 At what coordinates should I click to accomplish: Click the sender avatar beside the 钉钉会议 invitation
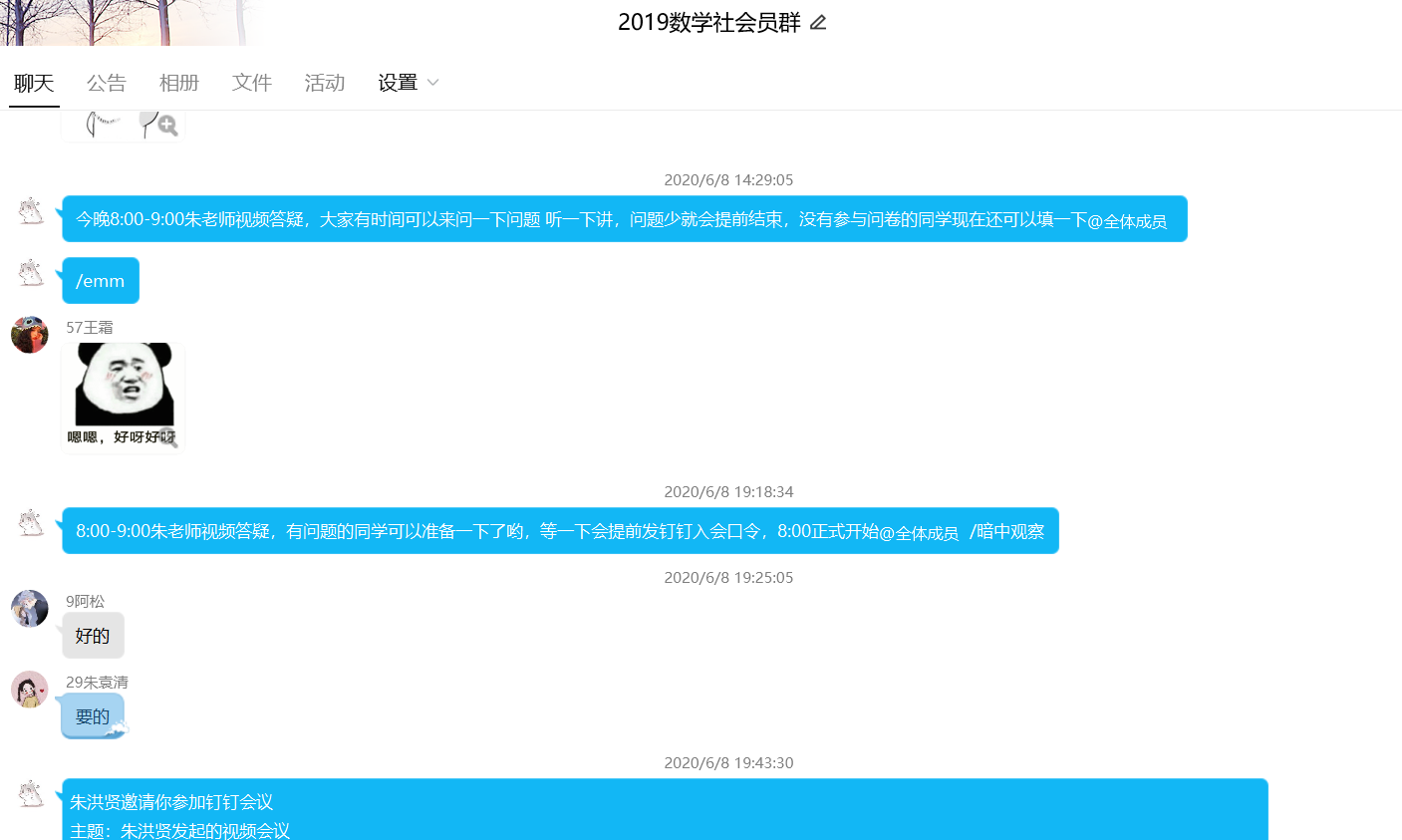pyautogui.click(x=31, y=793)
